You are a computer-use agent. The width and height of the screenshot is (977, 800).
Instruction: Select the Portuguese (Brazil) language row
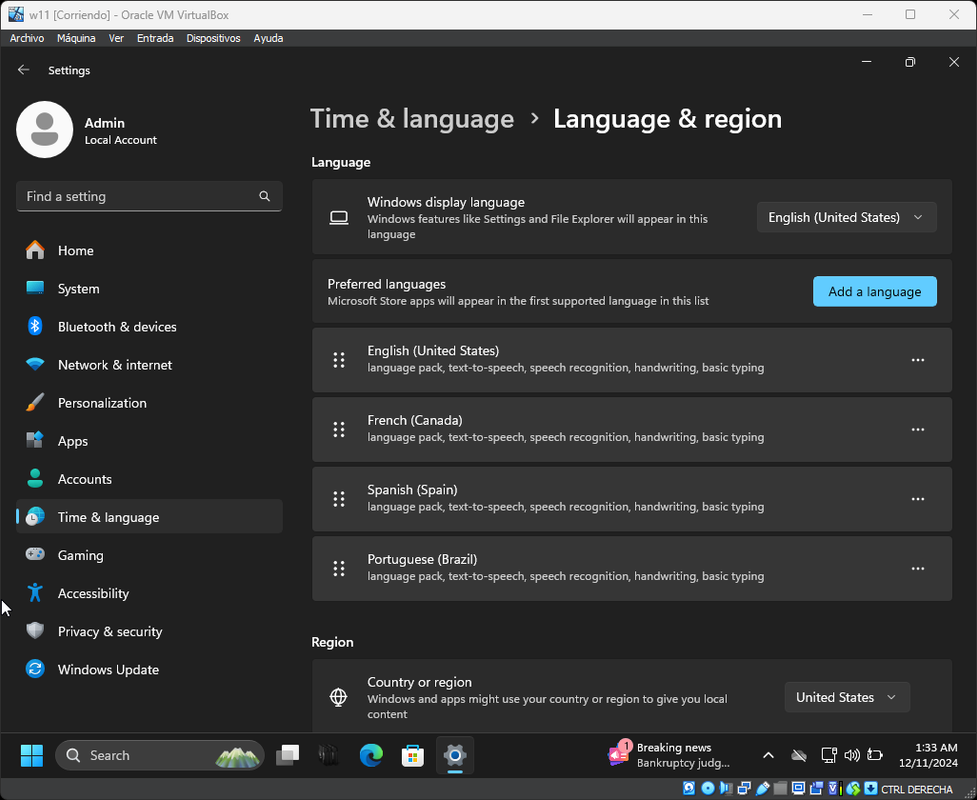(x=632, y=568)
